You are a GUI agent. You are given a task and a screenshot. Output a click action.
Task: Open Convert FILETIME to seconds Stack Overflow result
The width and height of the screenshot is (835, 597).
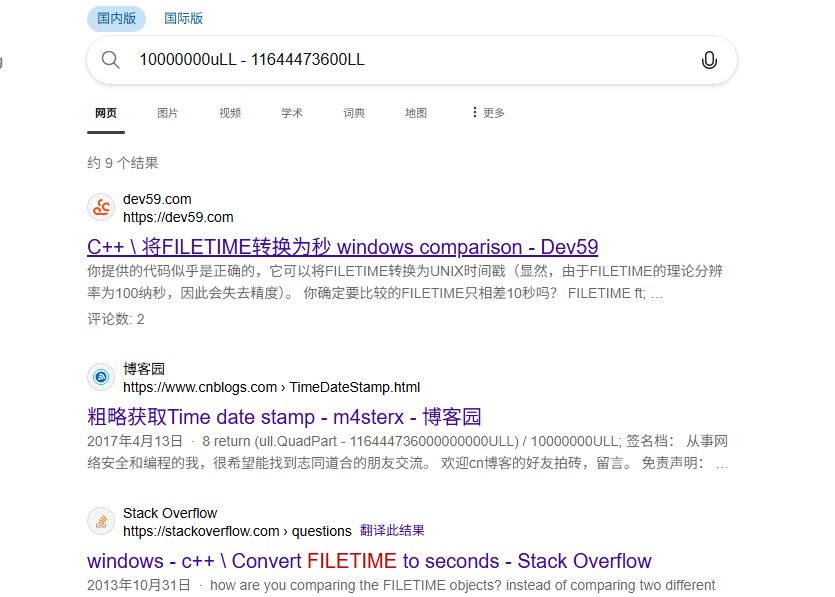click(369, 561)
